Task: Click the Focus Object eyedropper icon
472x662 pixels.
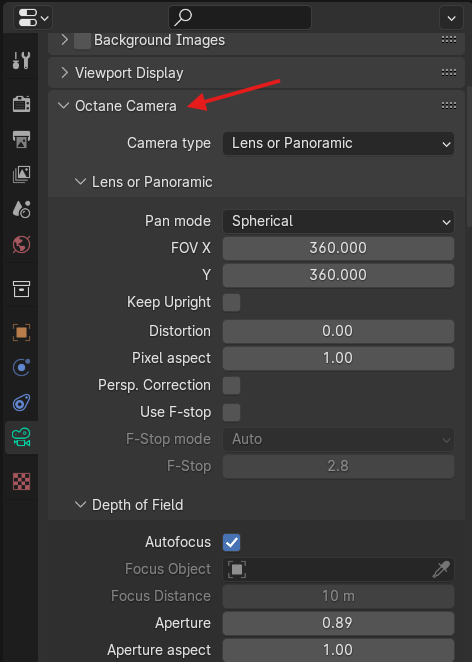Action: pos(441,569)
